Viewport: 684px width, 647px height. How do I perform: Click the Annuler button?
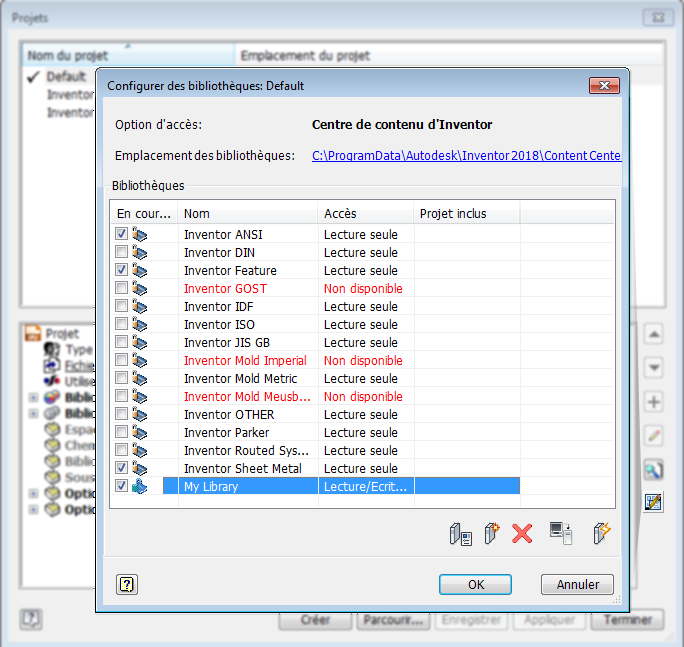(578, 584)
